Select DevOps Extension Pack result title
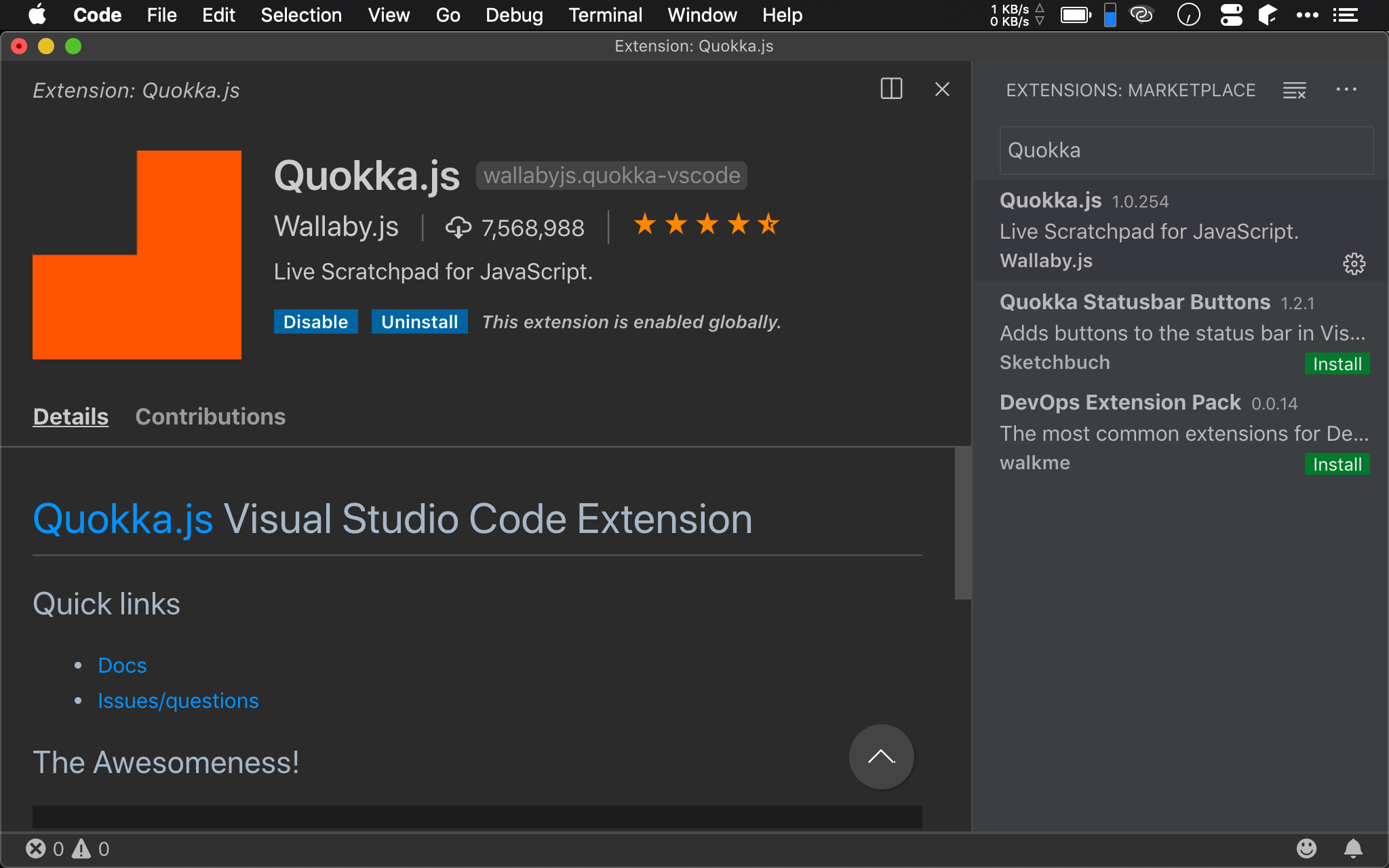The height and width of the screenshot is (868, 1389). (x=1120, y=402)
